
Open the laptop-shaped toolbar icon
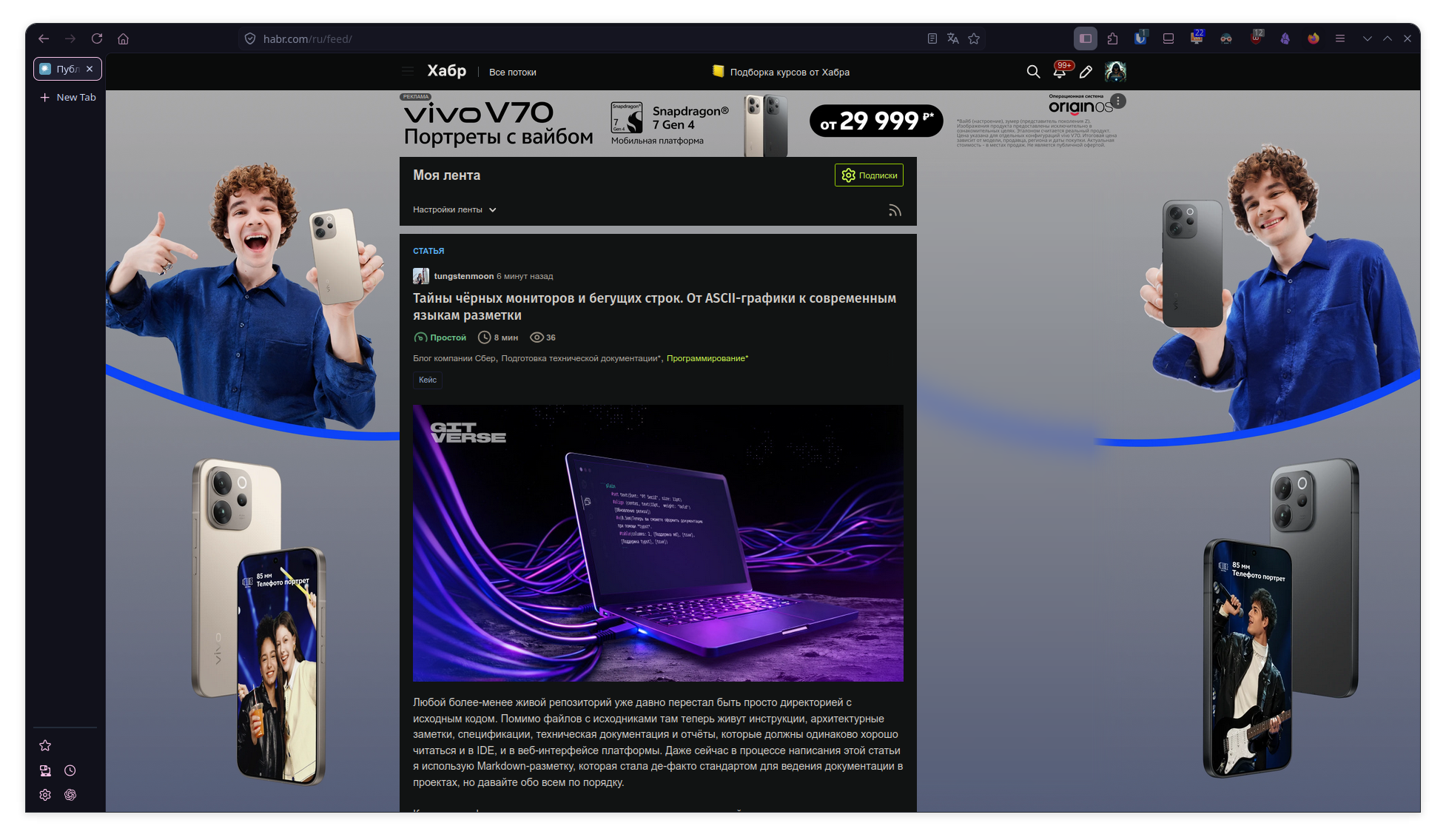pos(1168,38)
